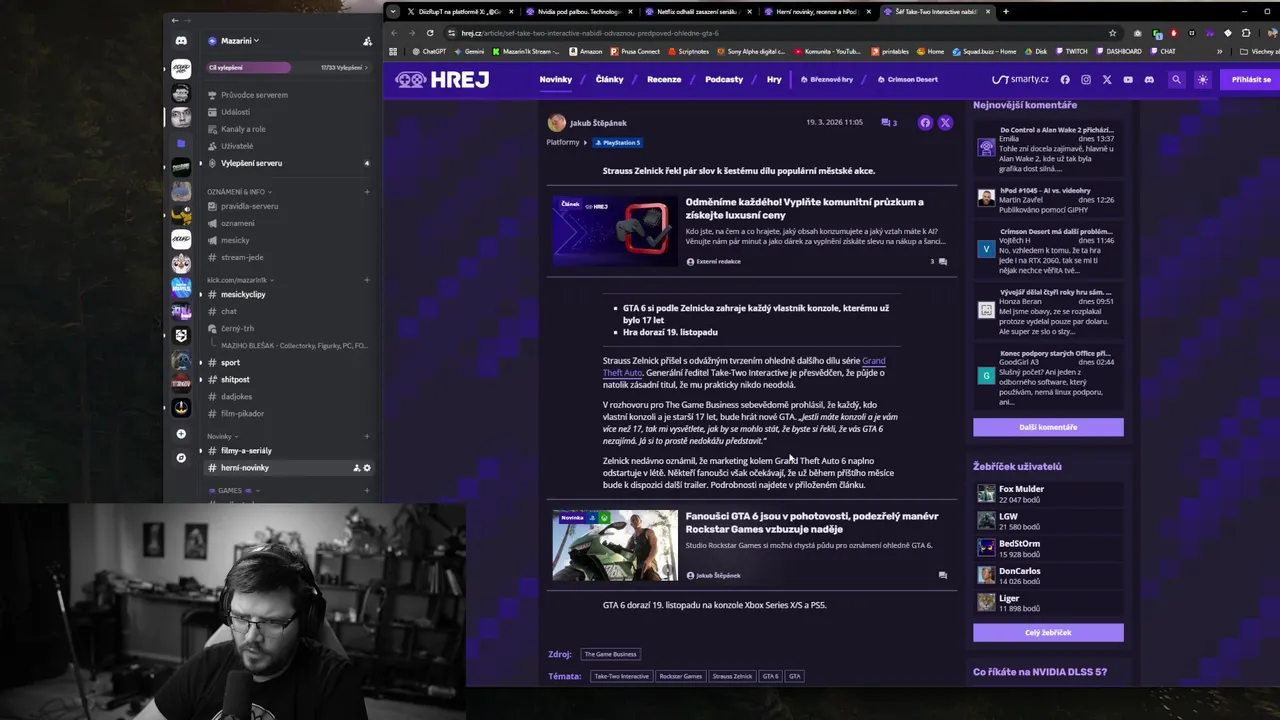The width and height of the screenshot is (1280, 720).
Task: Click The Game Business source tag
Action: click(x=610, y=654)
